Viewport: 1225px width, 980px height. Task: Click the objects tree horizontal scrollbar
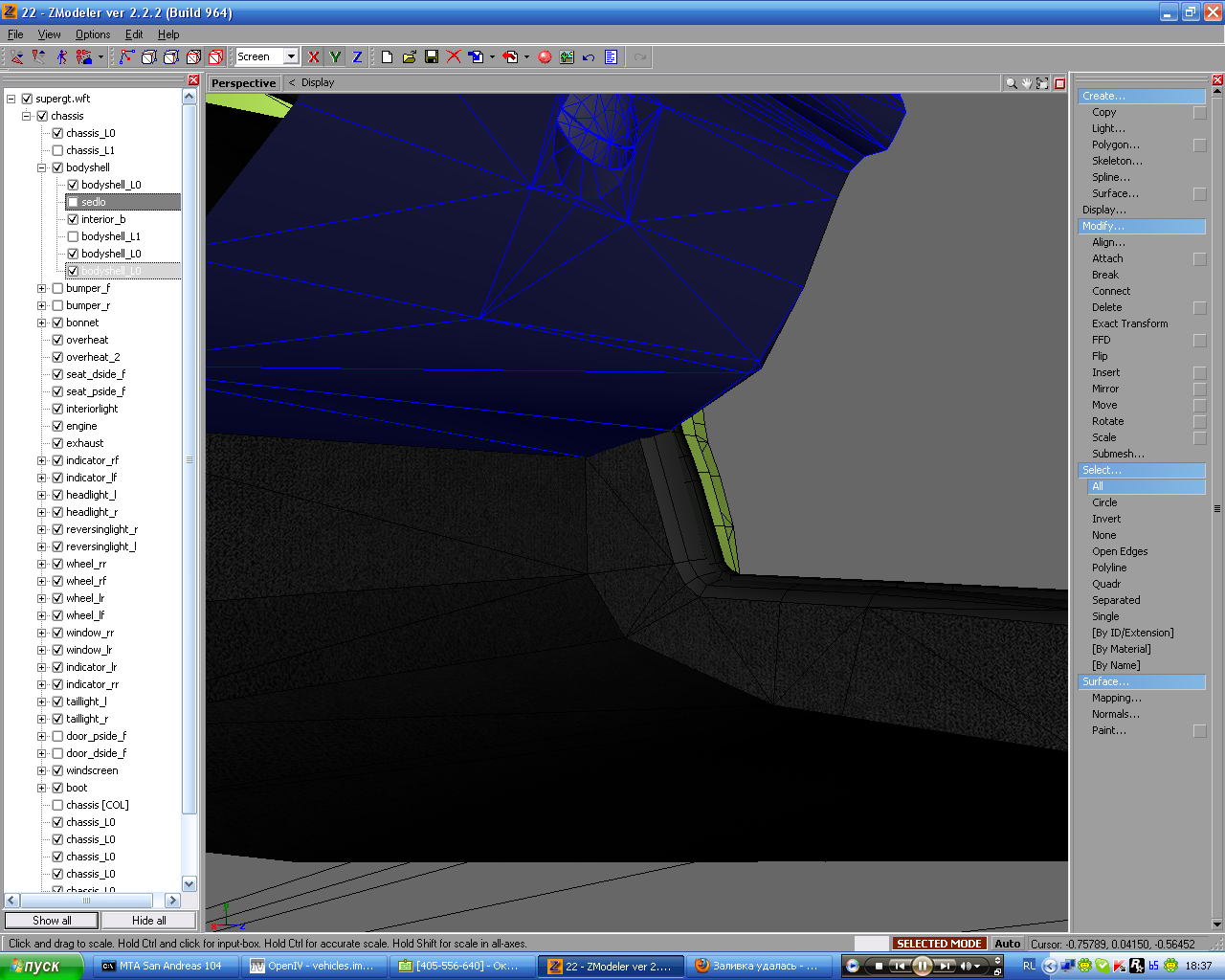(x=86, y=901)
